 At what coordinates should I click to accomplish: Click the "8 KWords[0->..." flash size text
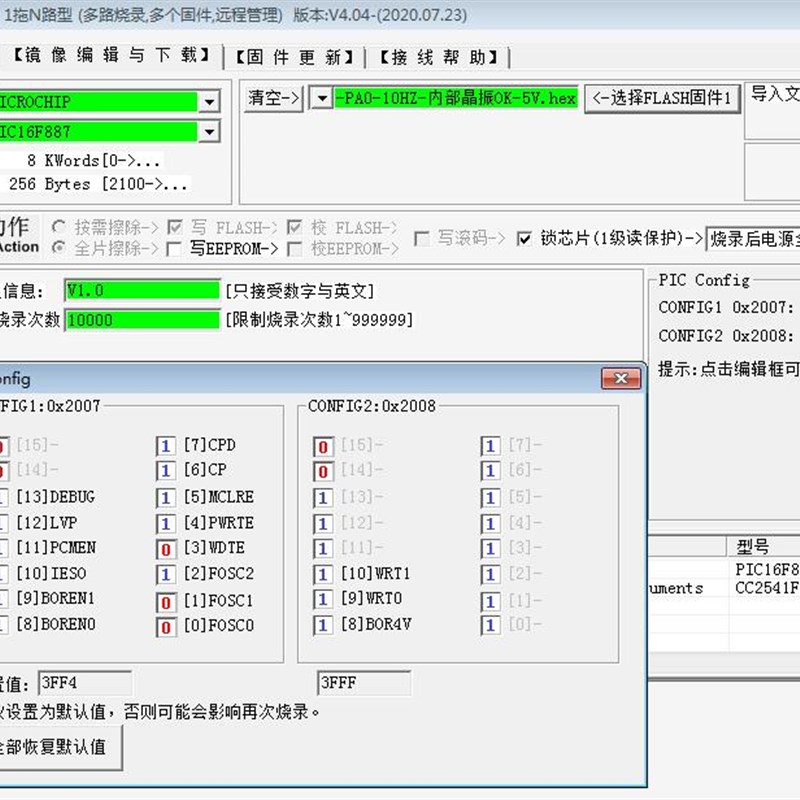(94, 161)
